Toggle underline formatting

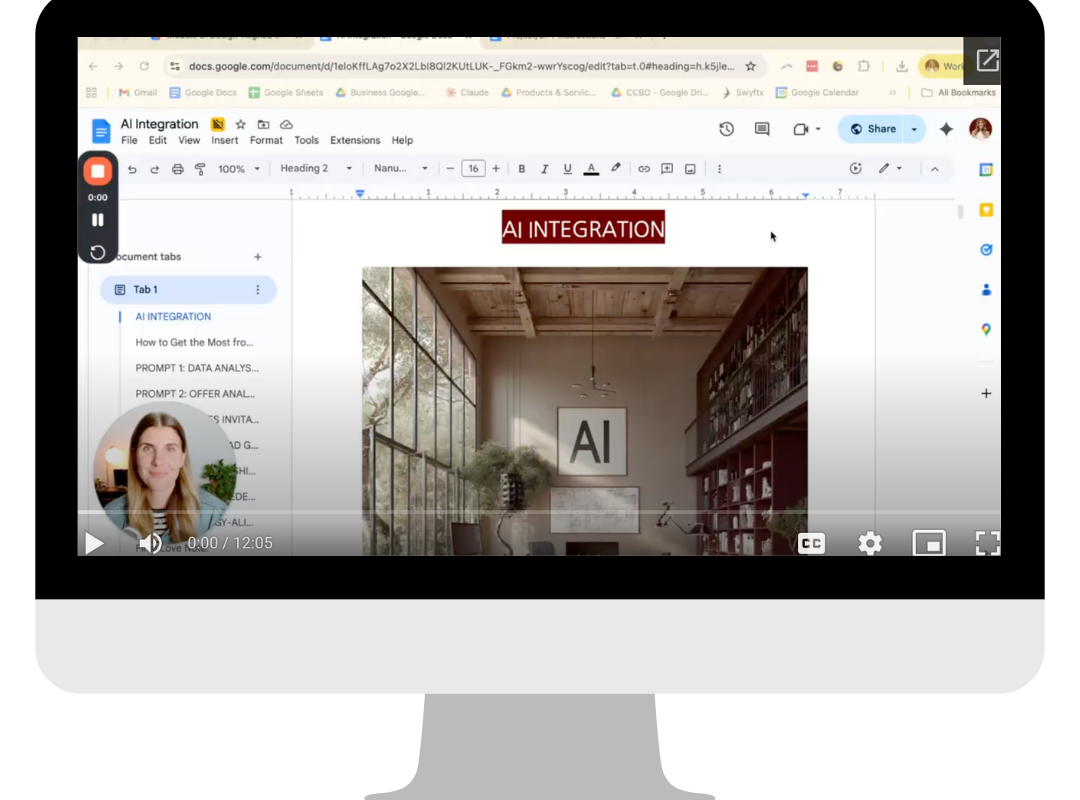(567, 169)
